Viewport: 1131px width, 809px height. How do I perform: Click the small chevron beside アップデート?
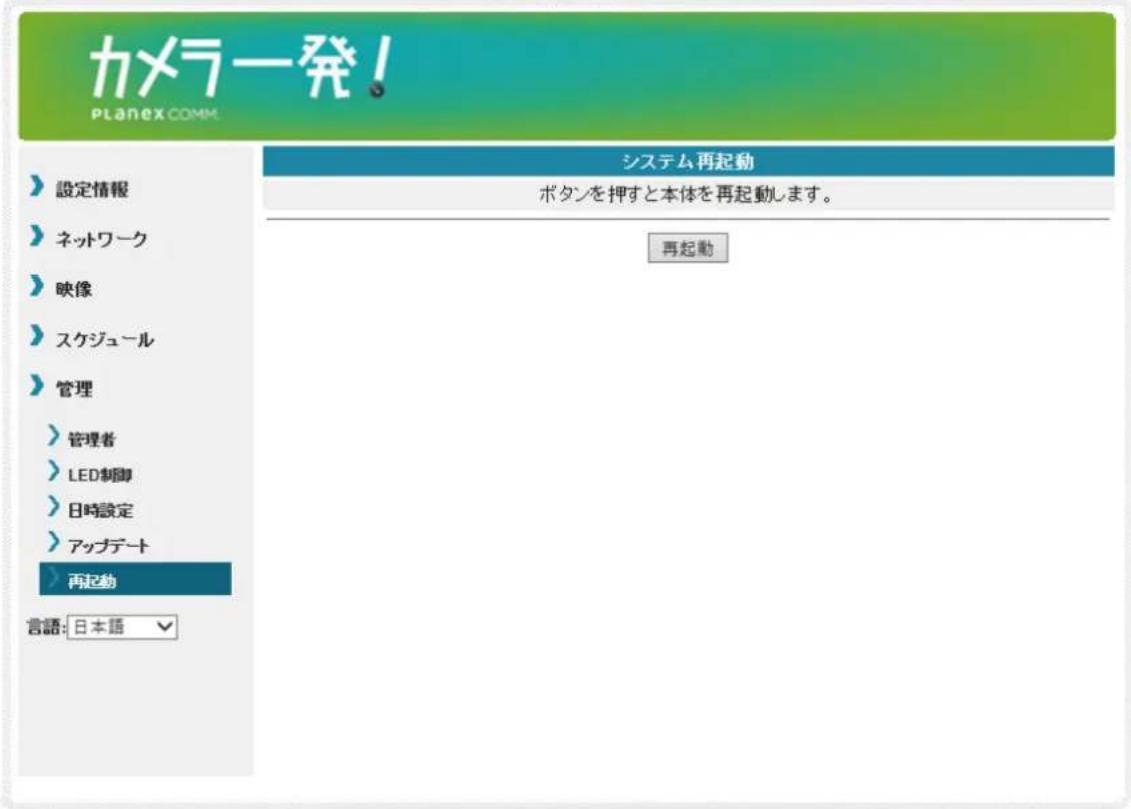(x=53, y=541)
